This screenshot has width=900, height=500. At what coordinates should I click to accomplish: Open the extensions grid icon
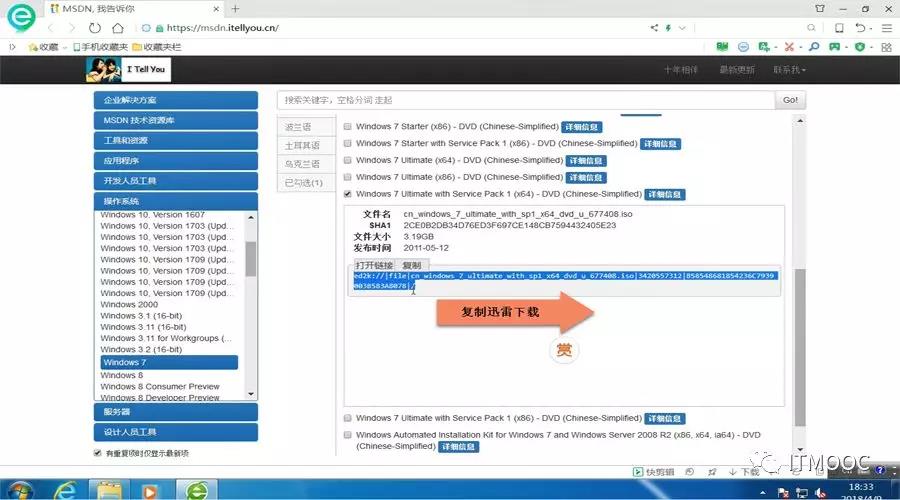pos(886,47)
